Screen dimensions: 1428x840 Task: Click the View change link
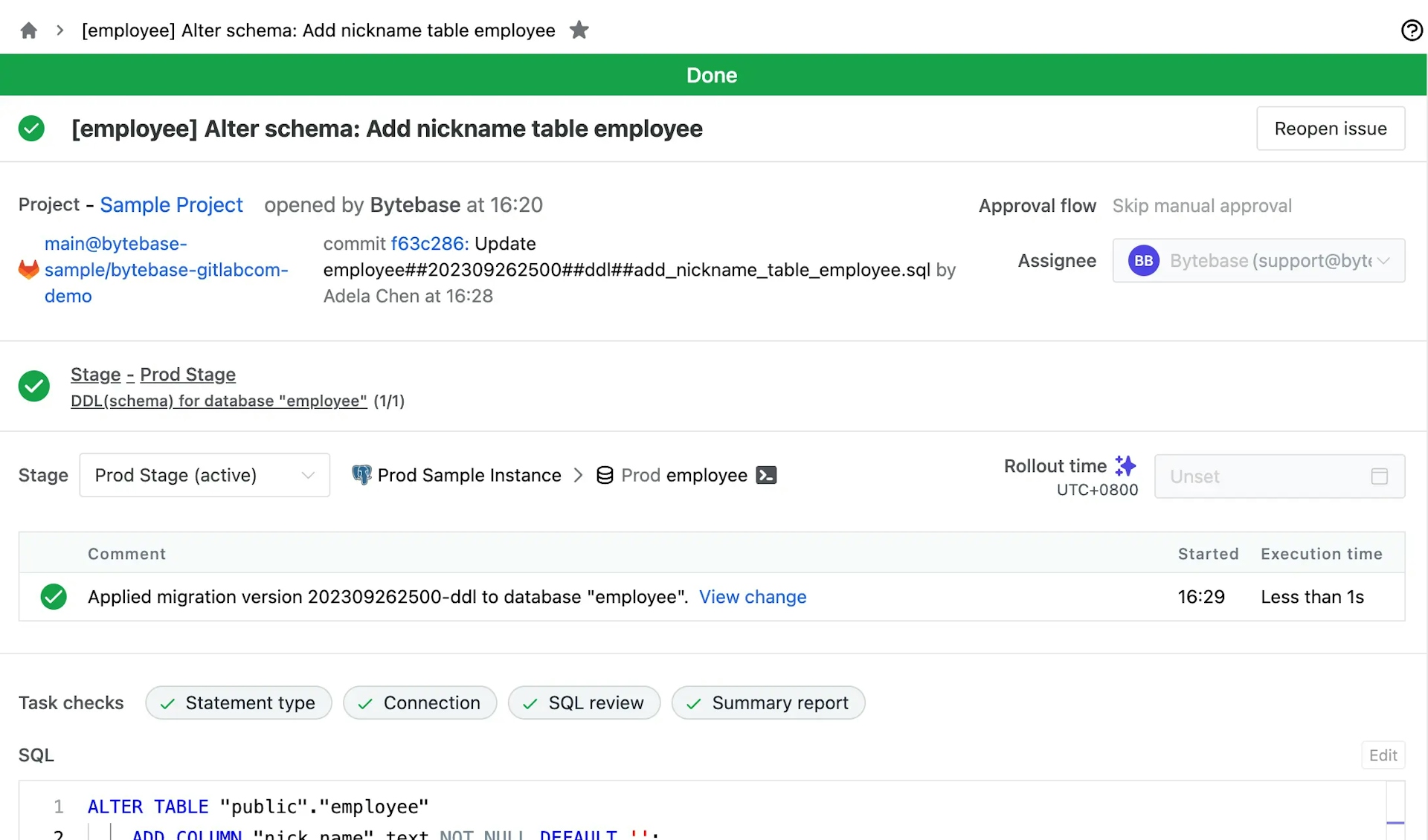[752, 596]
